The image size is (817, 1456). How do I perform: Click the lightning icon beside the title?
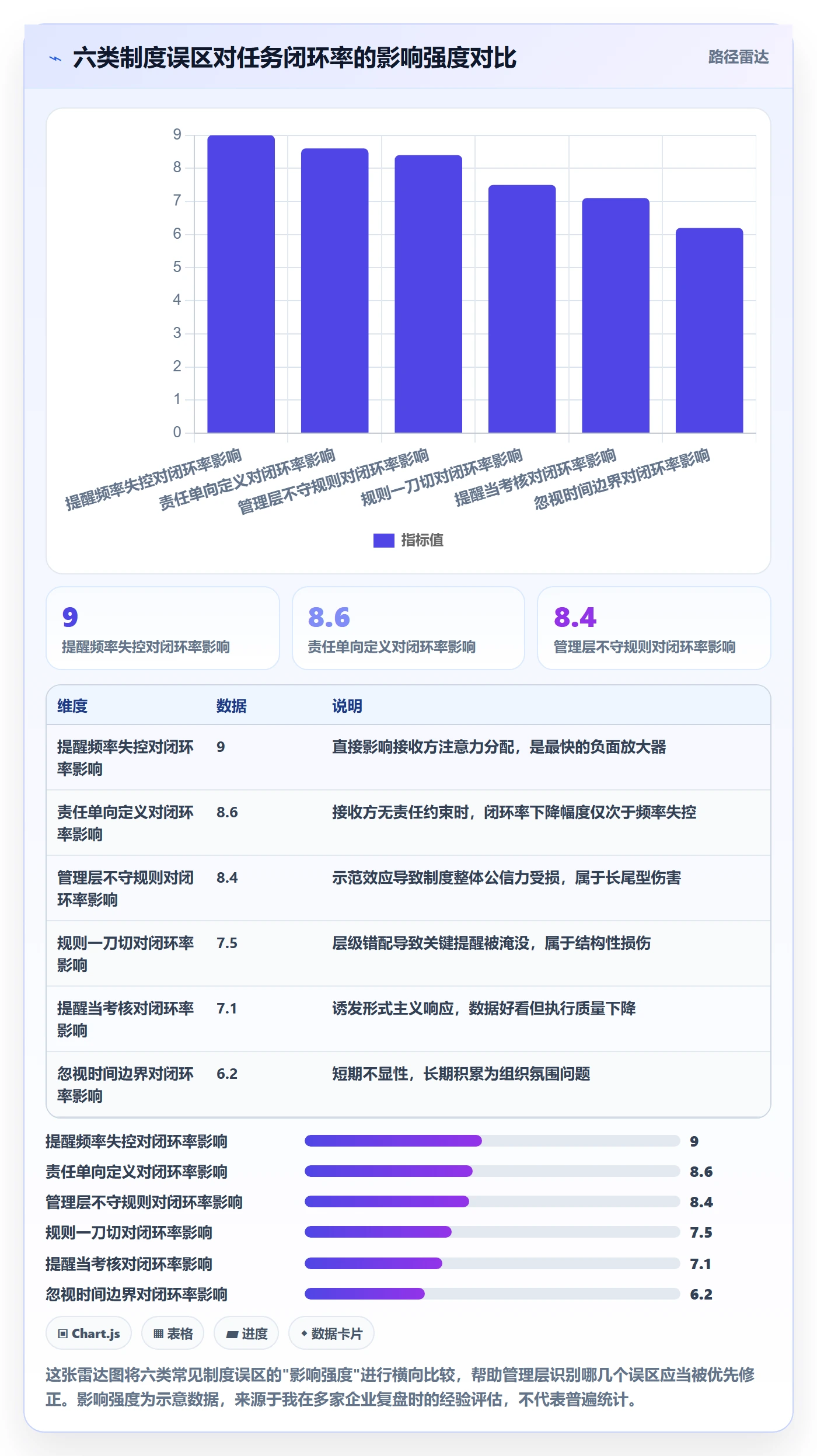pos(55,58)
